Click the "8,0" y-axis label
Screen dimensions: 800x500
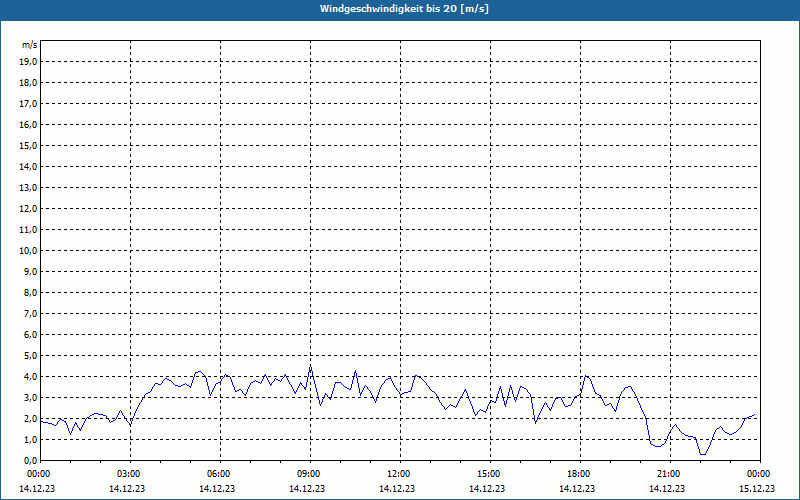[30, 292]
